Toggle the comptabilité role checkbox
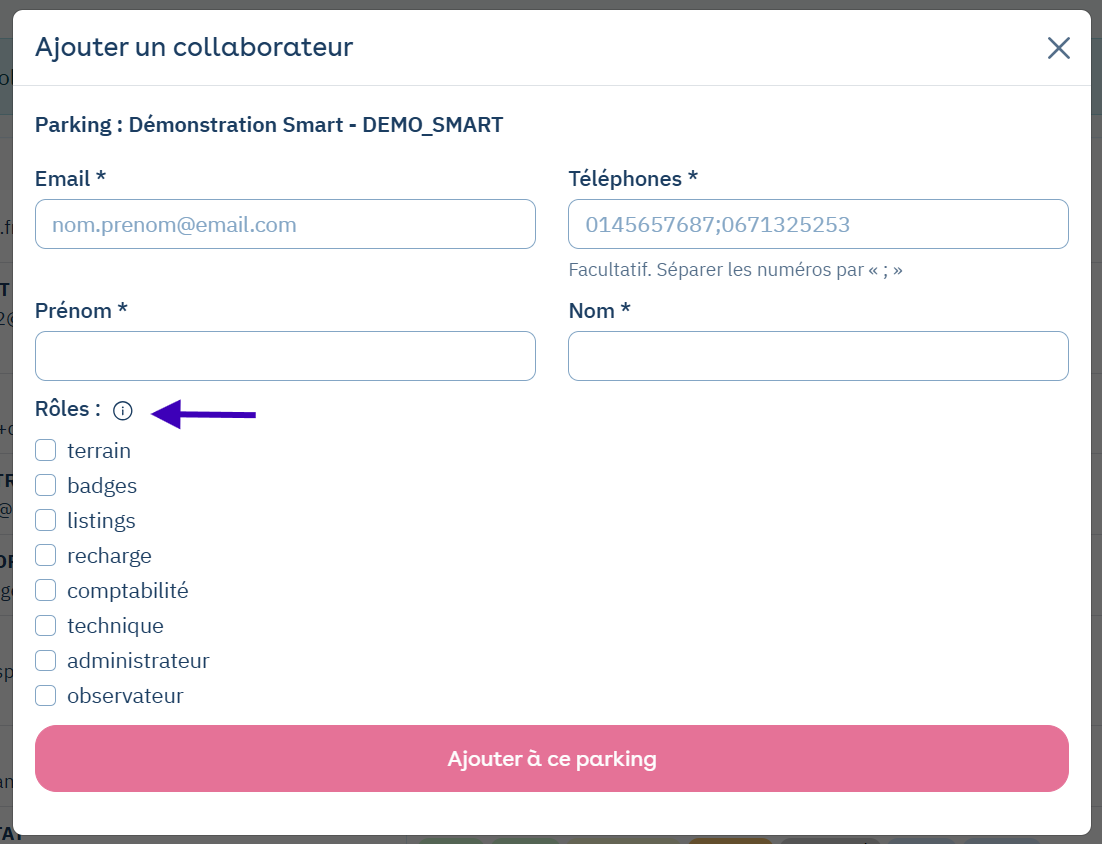Image resolution: width=1102 pixels, height=844 pixels. pyautogui.click(x=46, y=590)
